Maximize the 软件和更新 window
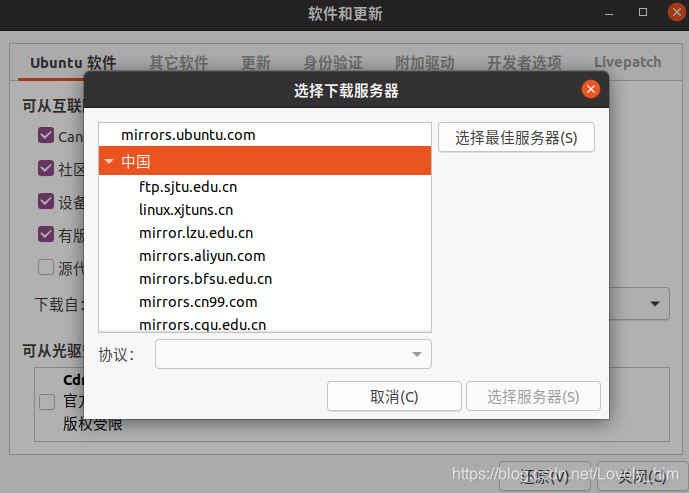This screenshot has height=493, width=689. coord(643,12)
